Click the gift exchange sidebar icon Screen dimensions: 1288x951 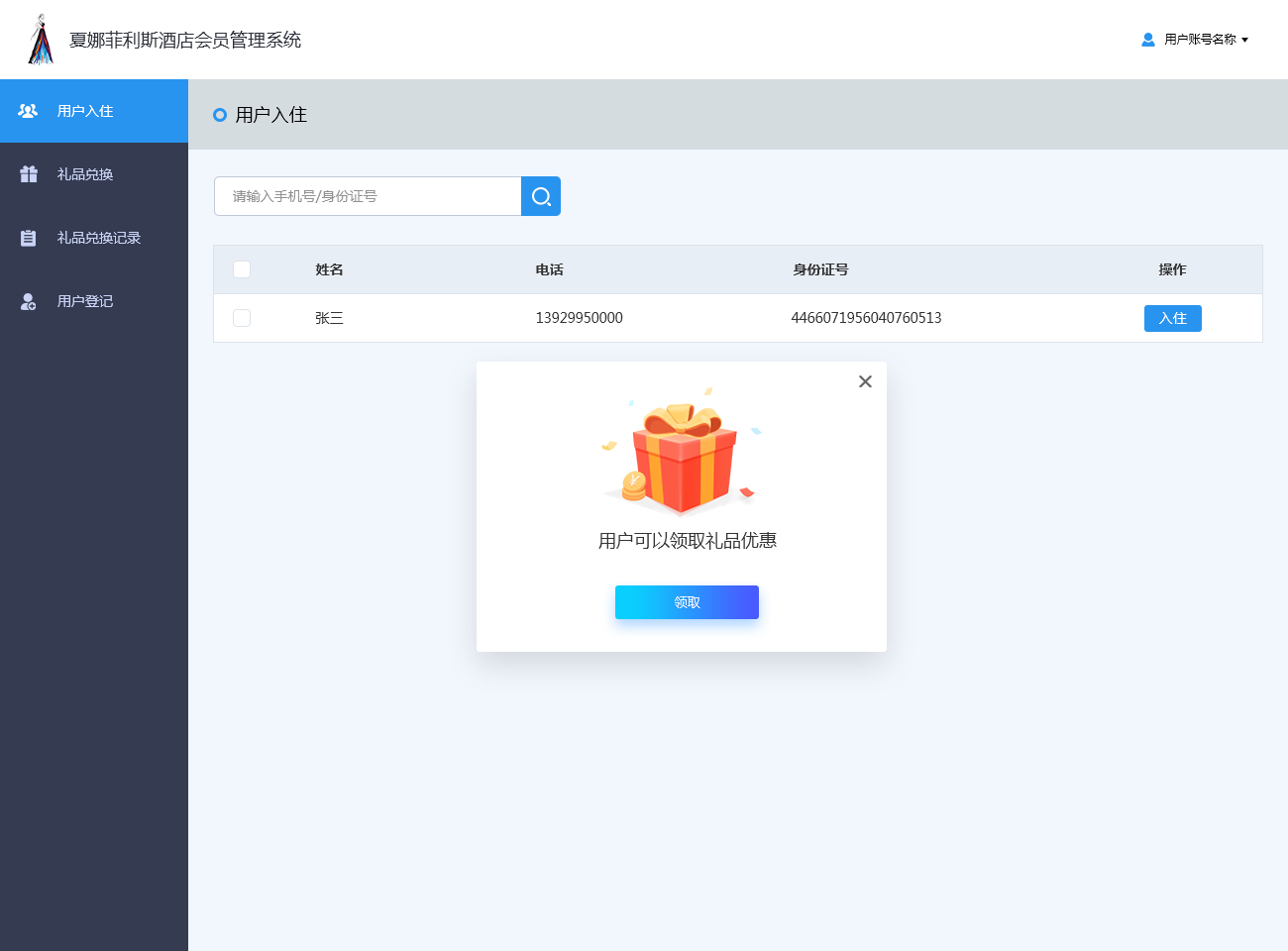[29, 174]
